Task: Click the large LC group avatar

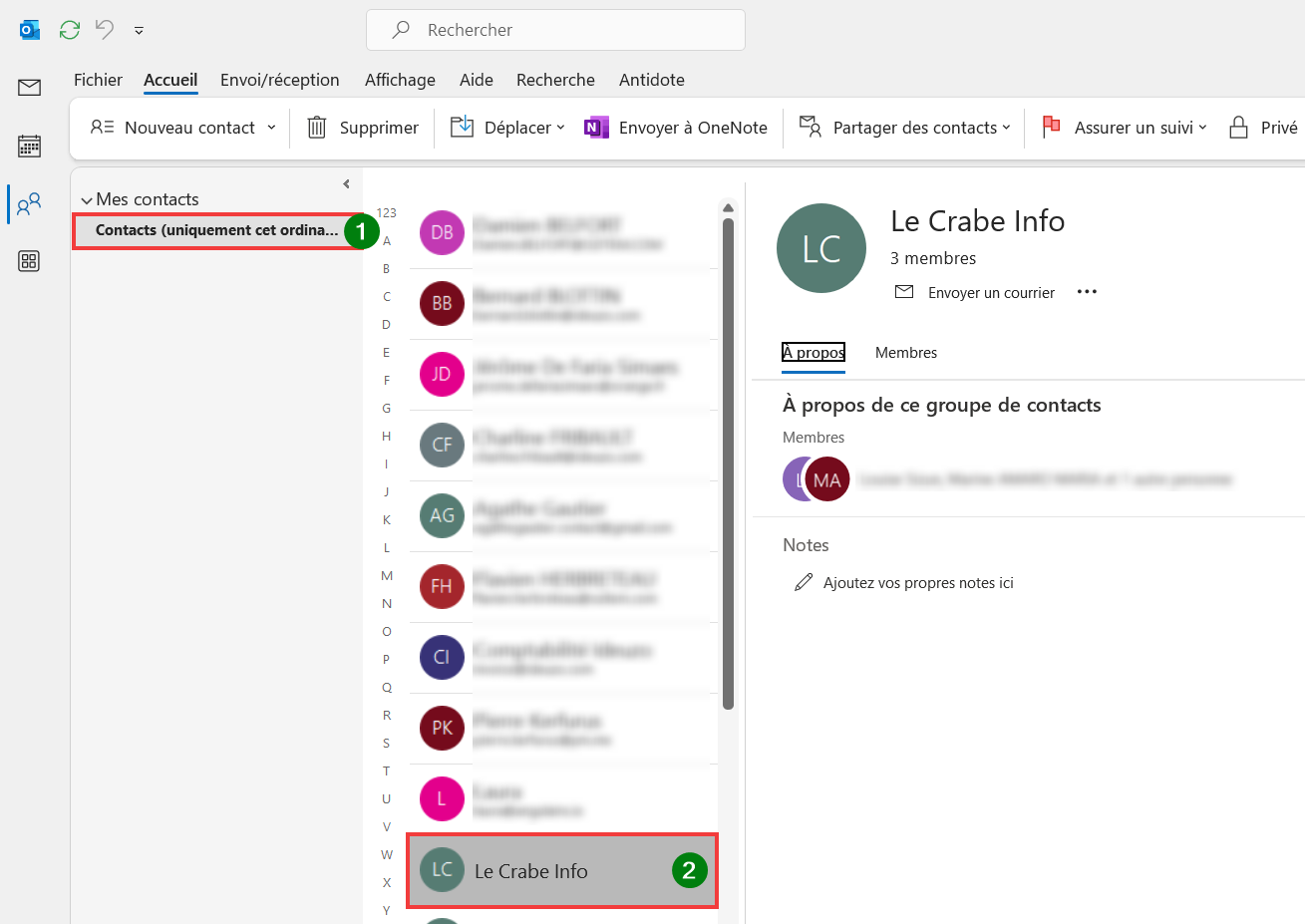Action: pos(821,248)
